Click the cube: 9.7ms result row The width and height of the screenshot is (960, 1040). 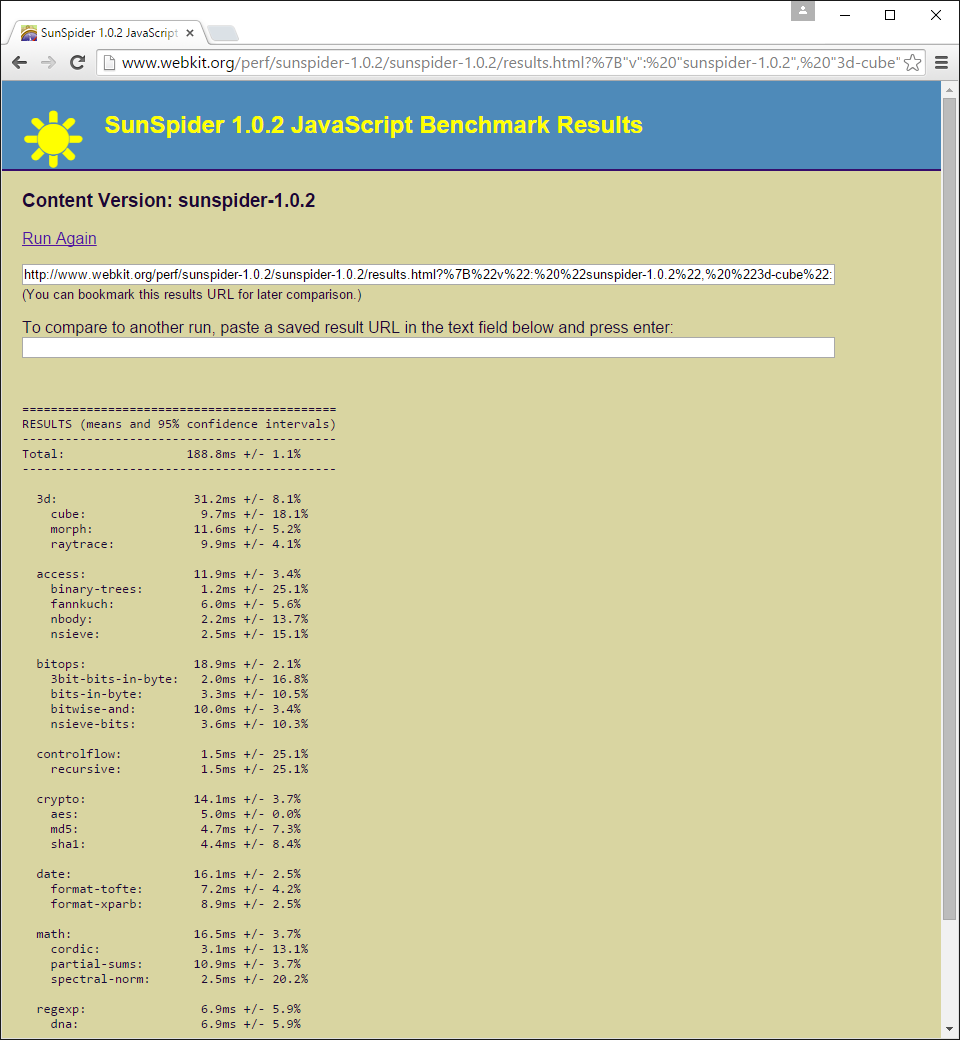[179, 514]
